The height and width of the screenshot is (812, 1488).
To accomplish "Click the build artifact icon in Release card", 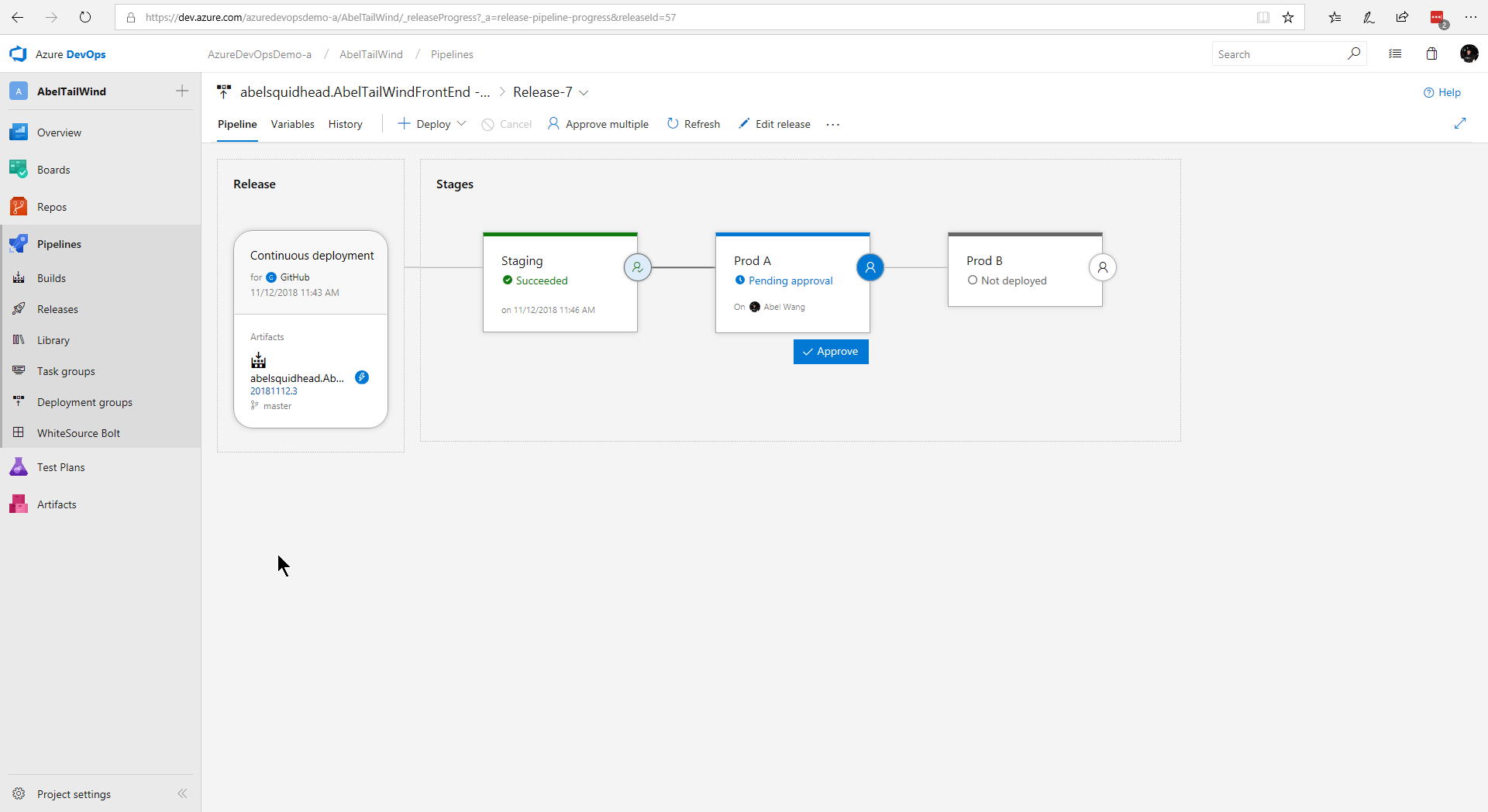I will tap(258, 360).
